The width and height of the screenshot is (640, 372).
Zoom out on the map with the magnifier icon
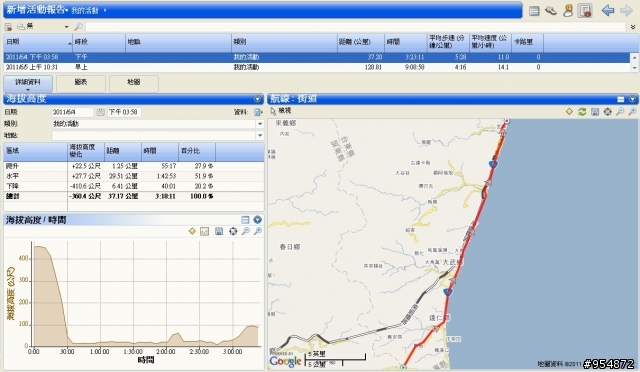coord(620,111)
